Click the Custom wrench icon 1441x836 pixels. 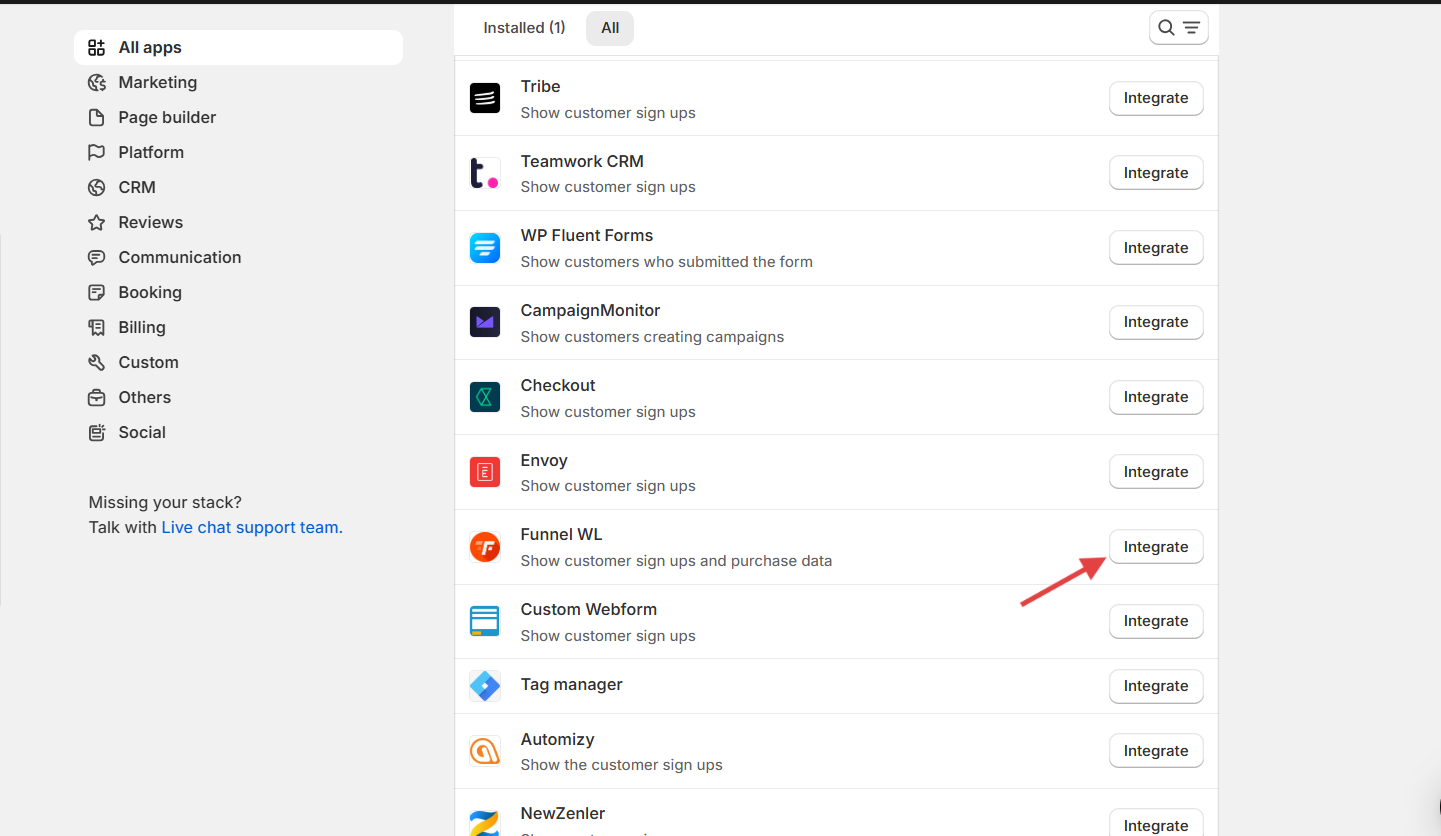96,363
